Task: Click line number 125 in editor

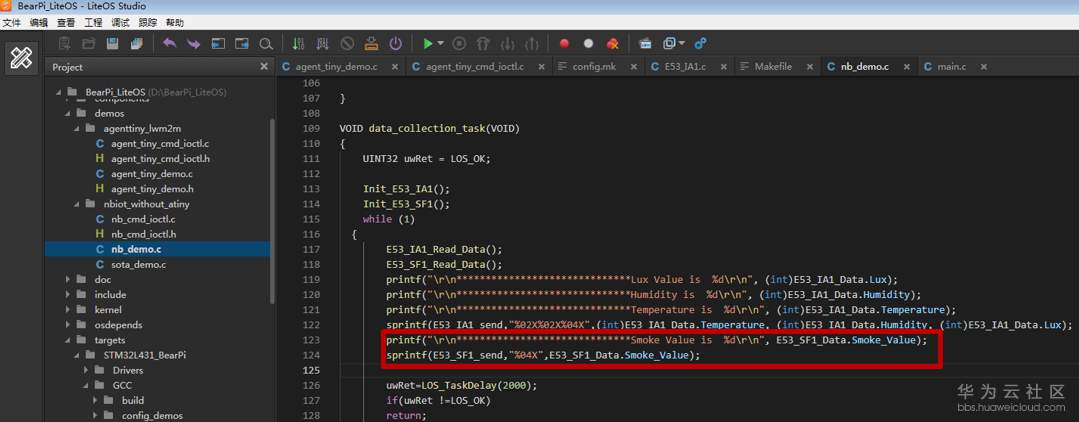Action: (x=311, y=370)
